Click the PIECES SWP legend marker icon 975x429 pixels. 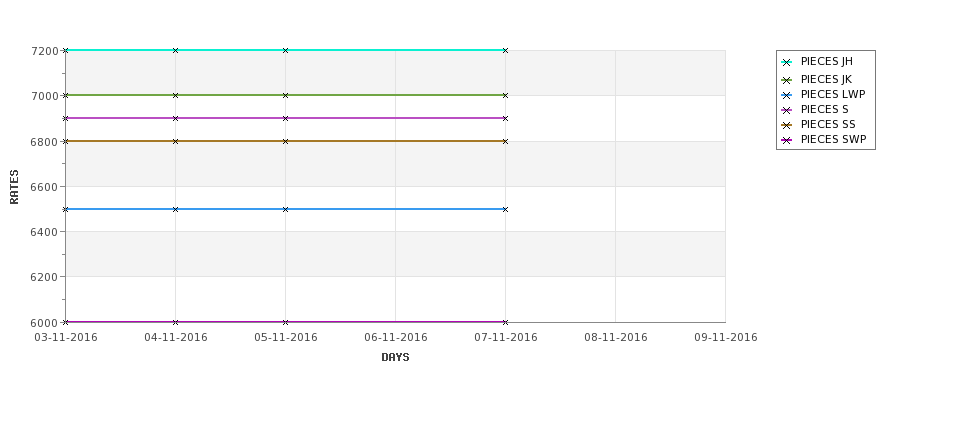[x=787, y=141]
